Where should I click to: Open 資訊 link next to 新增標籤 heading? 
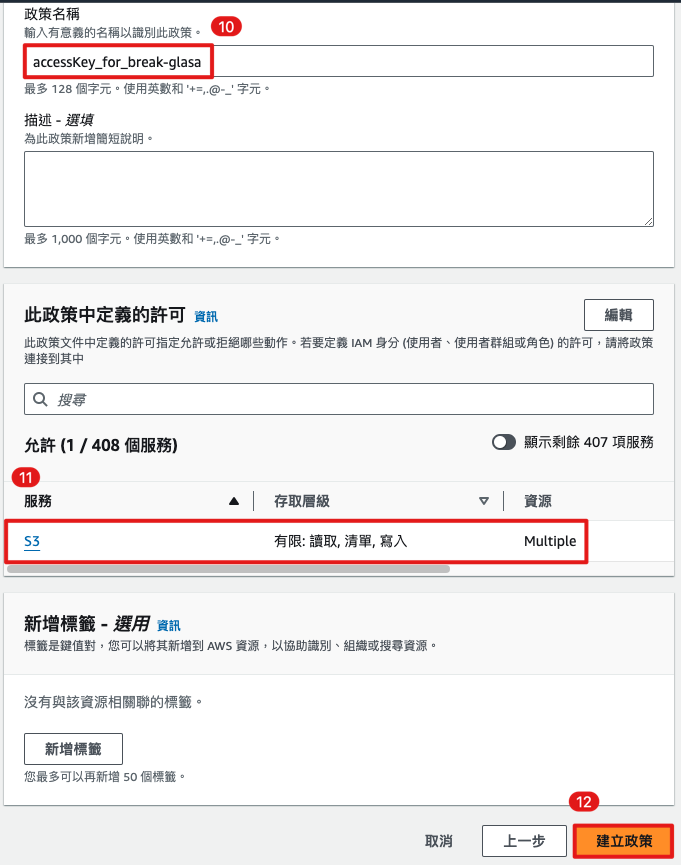[x=169, y=625]
